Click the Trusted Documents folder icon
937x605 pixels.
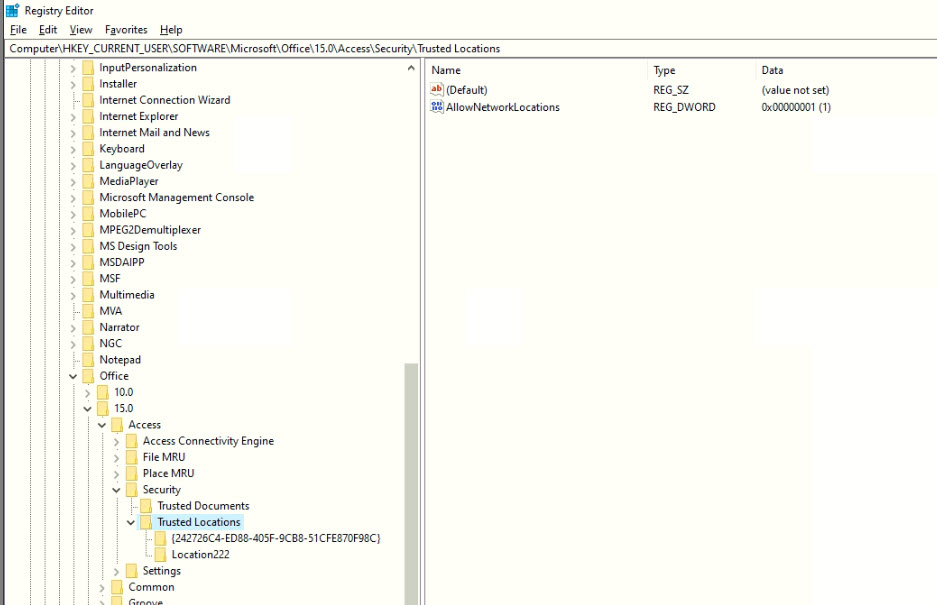tap(146, 506)
